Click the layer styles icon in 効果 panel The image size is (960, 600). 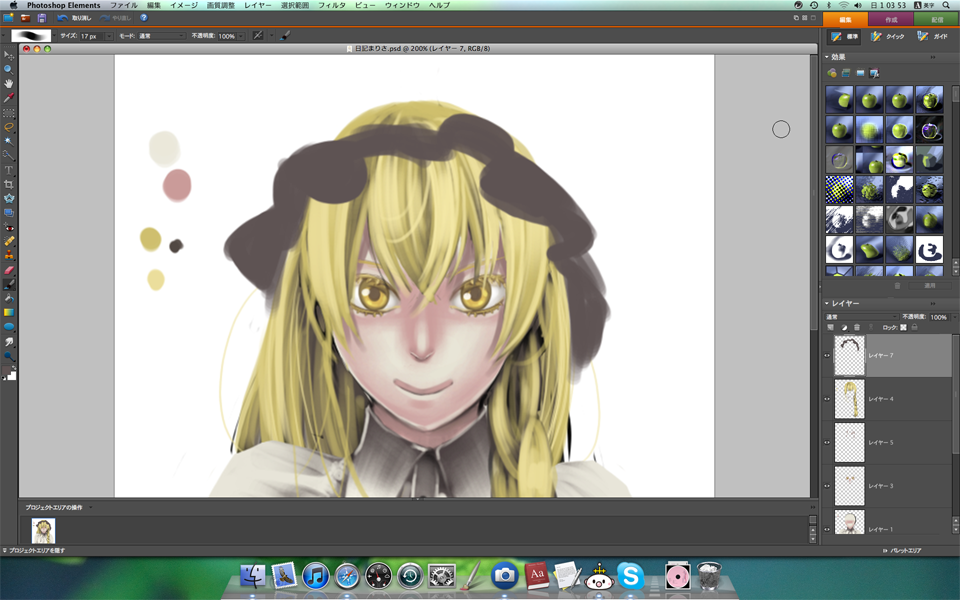coord(846,73)
